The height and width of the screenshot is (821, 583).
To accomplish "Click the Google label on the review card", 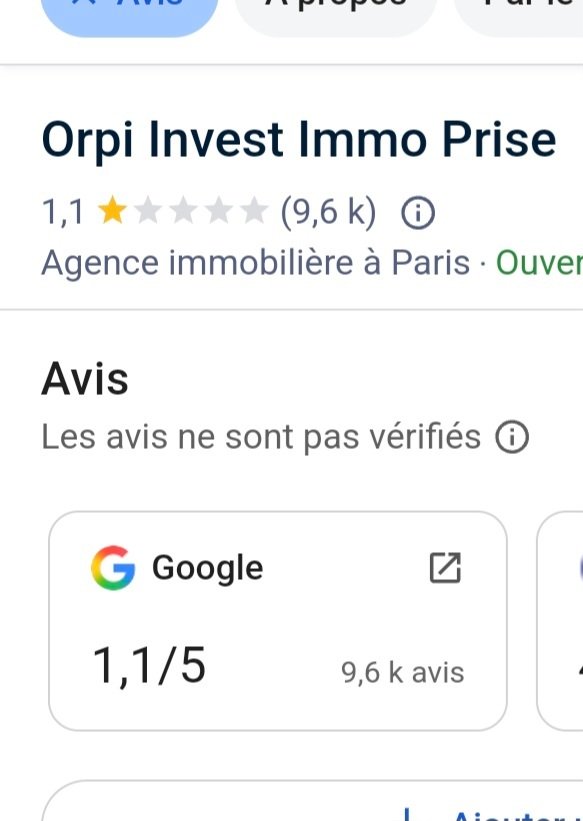I will pyautogui.click(x=207, y=568).
